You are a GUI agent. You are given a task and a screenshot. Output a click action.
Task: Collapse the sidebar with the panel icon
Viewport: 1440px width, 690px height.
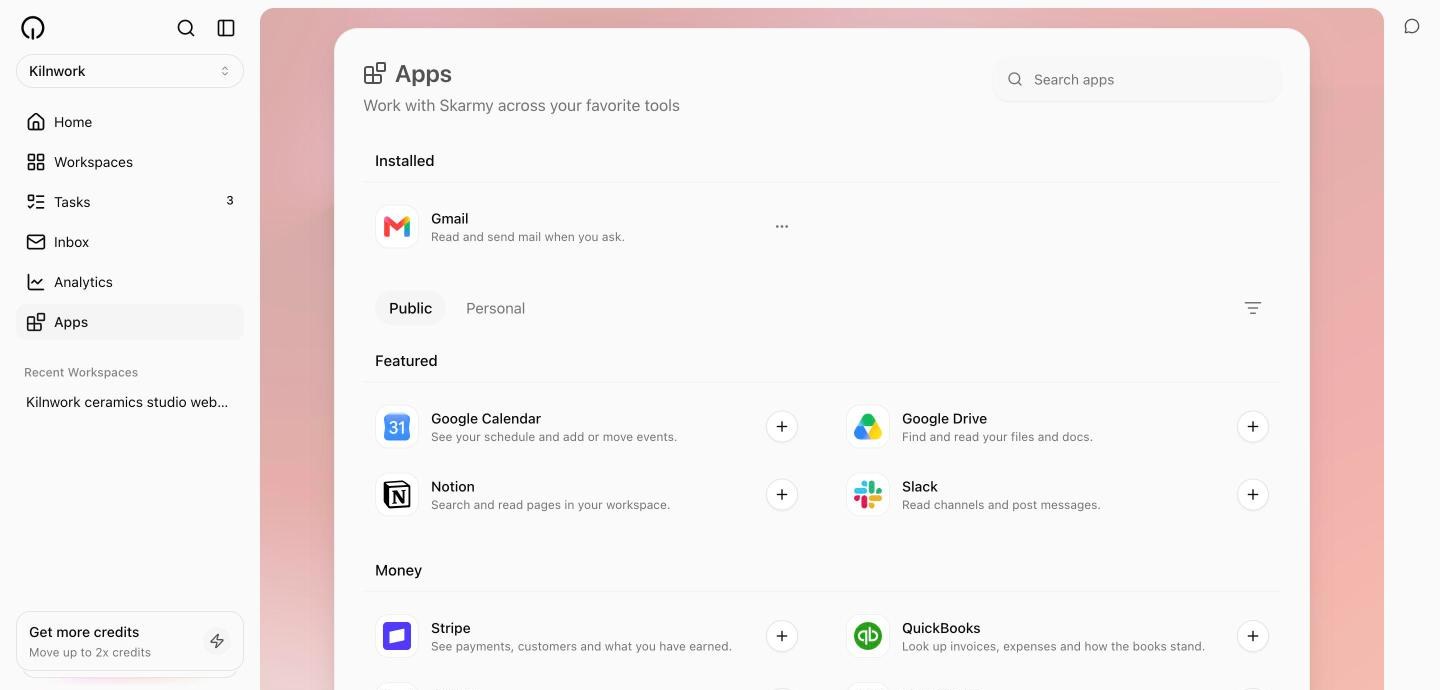coord(226,28)
